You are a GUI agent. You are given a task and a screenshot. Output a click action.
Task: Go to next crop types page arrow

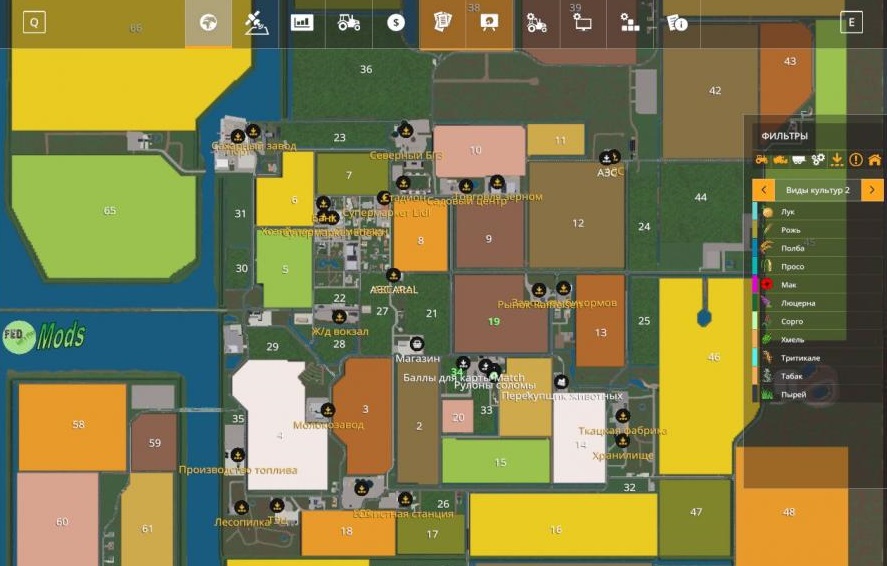click(x=872, y=189)
